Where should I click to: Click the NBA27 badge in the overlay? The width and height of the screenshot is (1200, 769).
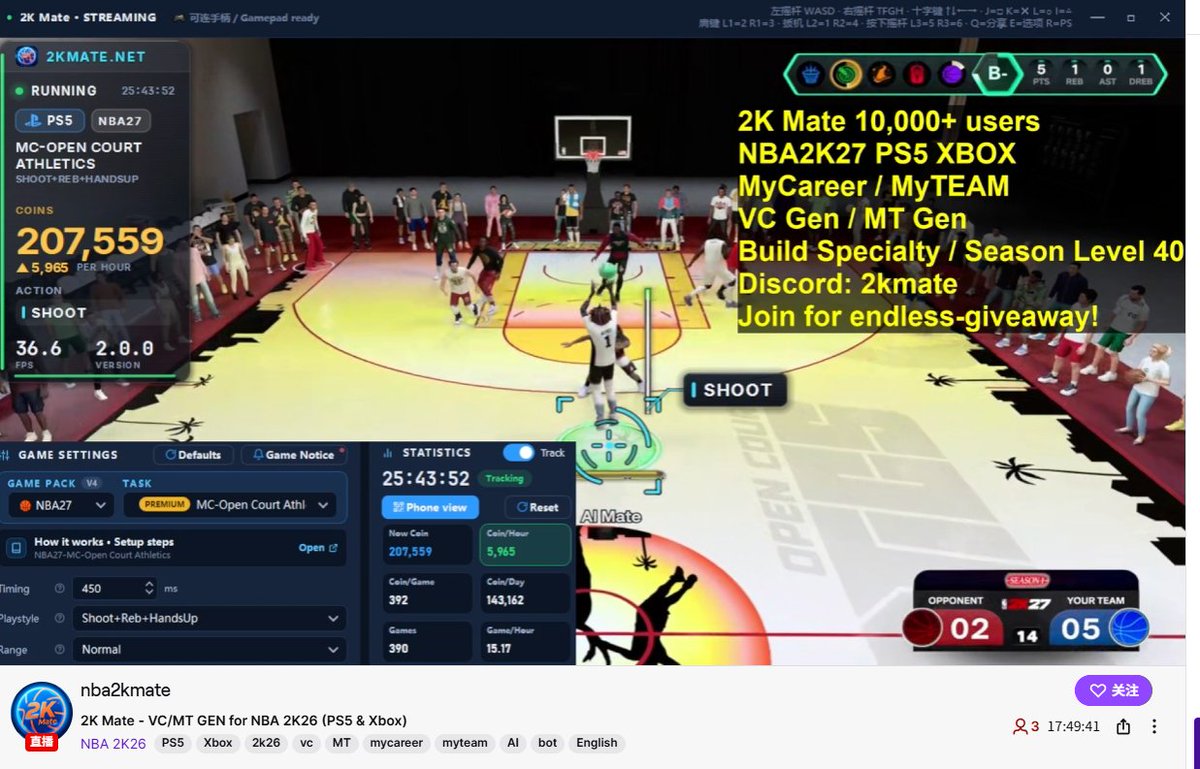(x=121, y=121)
